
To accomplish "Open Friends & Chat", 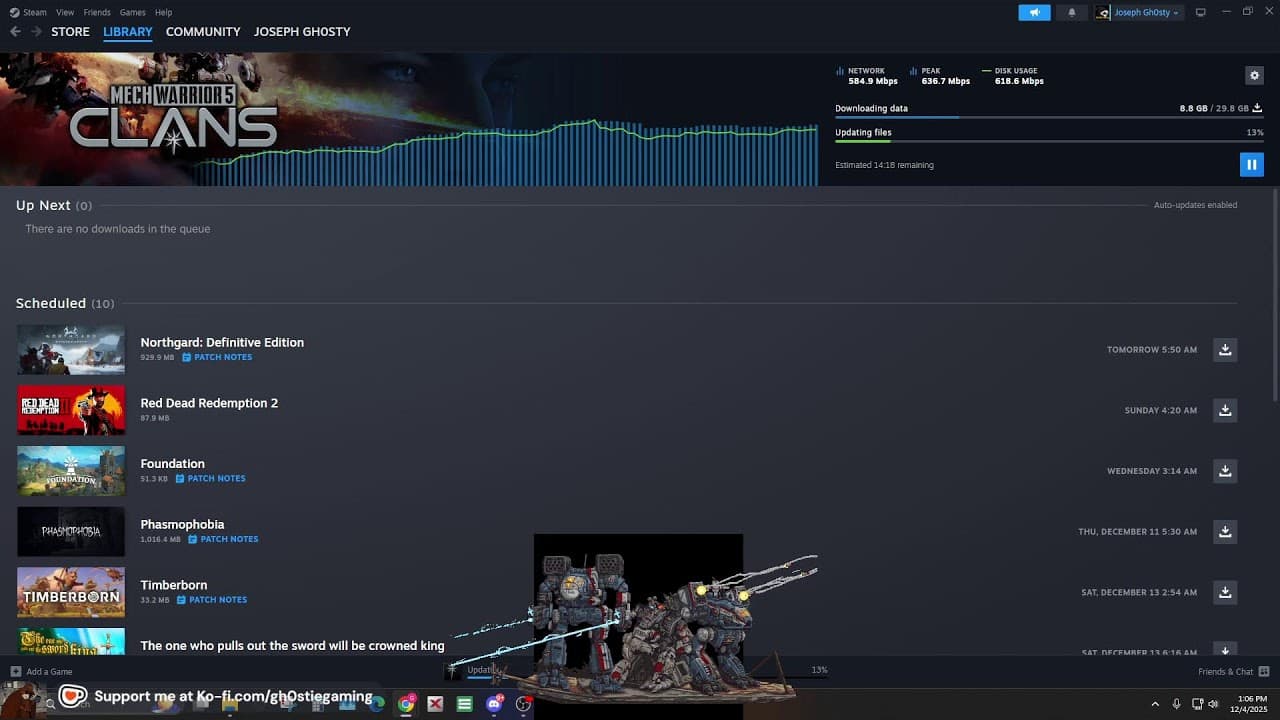I will click(x=1233, y=672).
